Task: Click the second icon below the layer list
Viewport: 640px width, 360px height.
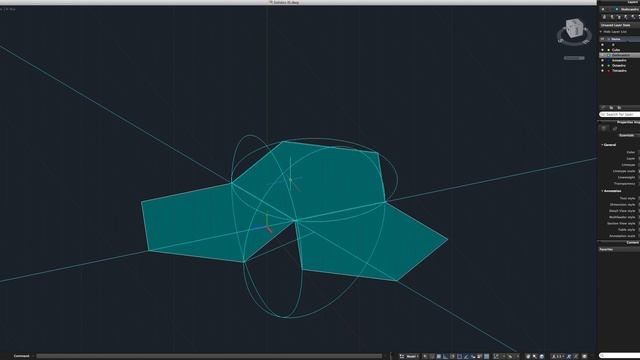Action: (x=611, y=107)
